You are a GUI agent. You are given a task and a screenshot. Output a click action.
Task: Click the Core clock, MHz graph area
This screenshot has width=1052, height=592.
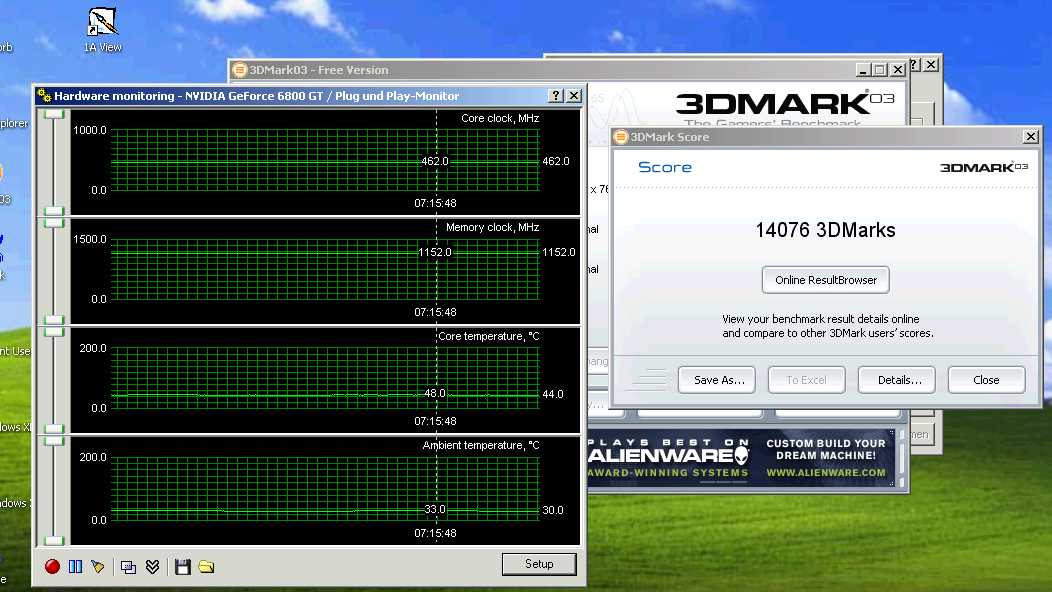click(325, 161)
